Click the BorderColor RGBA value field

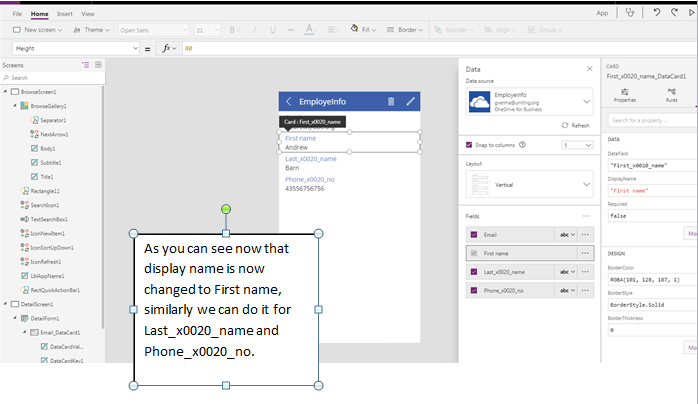click(x=652, y=279)
